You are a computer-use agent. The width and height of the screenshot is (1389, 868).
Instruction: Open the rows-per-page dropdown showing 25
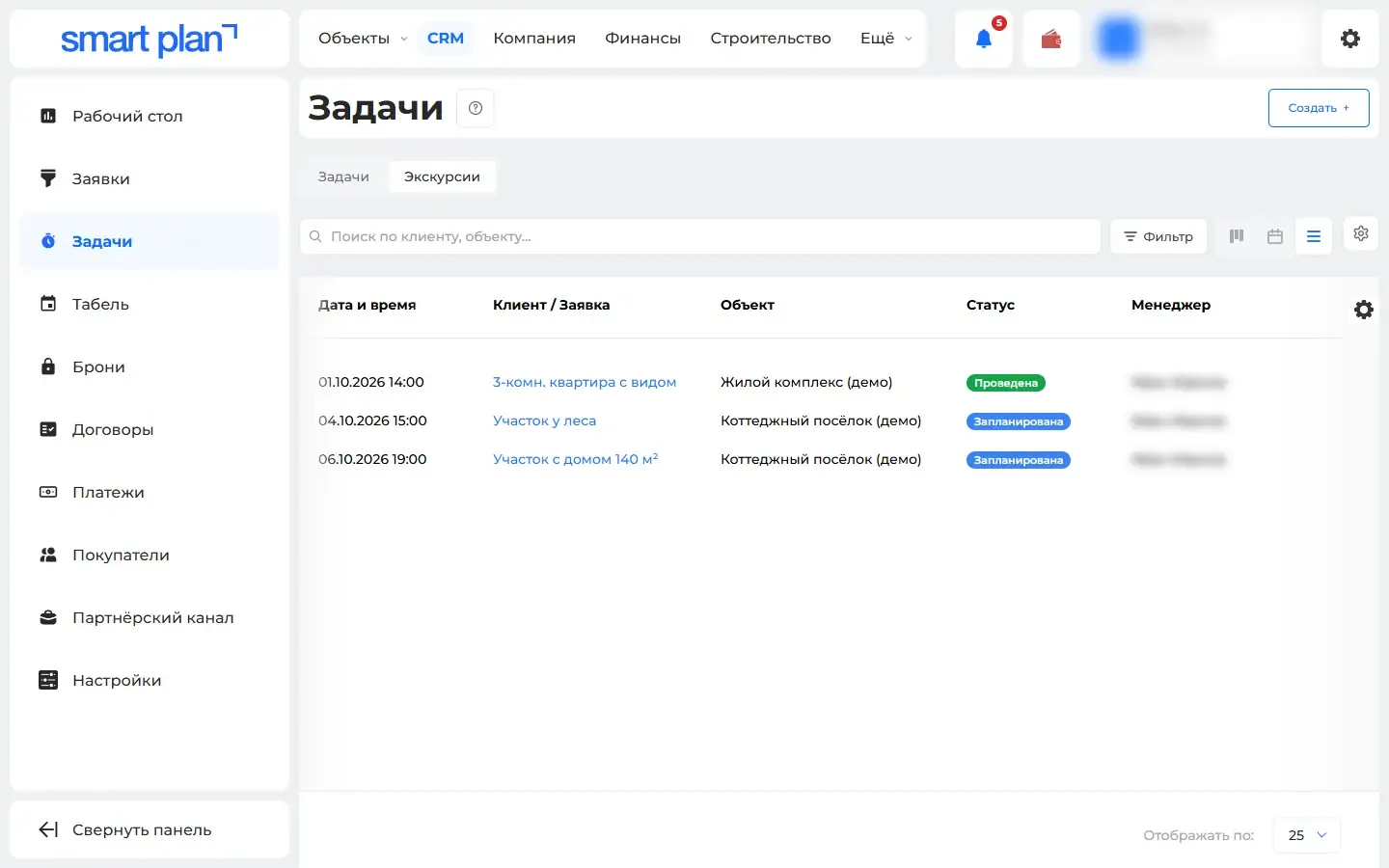(1307, 835)
